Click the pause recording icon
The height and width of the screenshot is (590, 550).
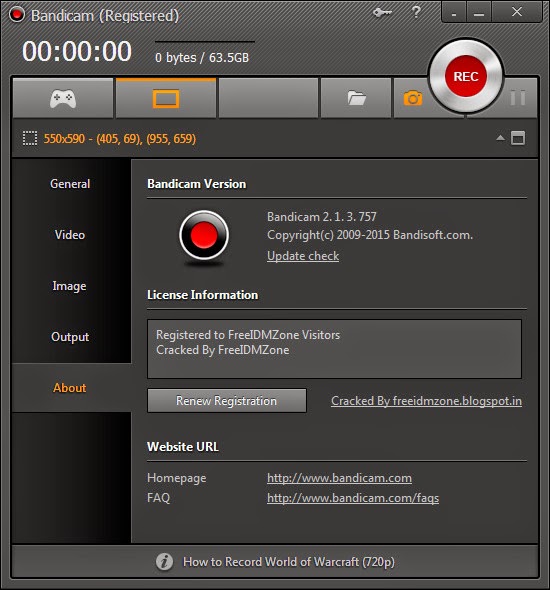click(x=518, y=98)
